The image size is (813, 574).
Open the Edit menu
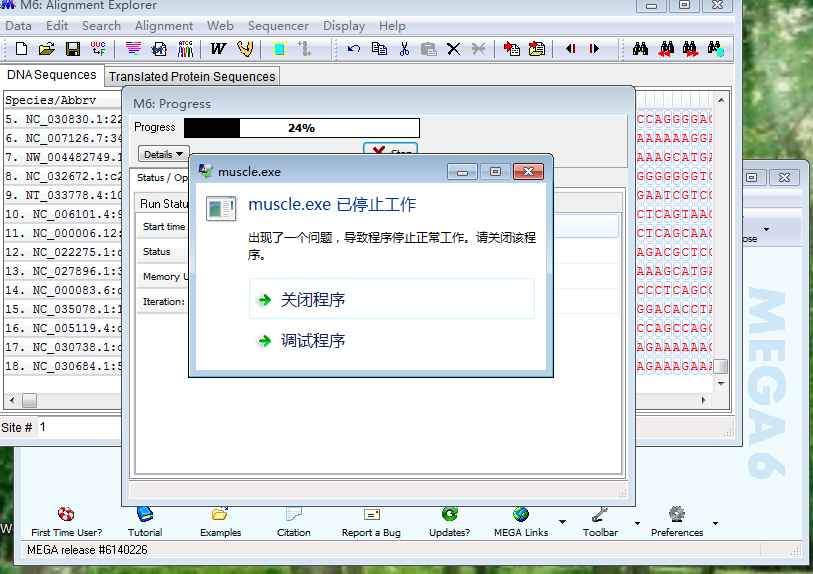[x=57, y=26]
